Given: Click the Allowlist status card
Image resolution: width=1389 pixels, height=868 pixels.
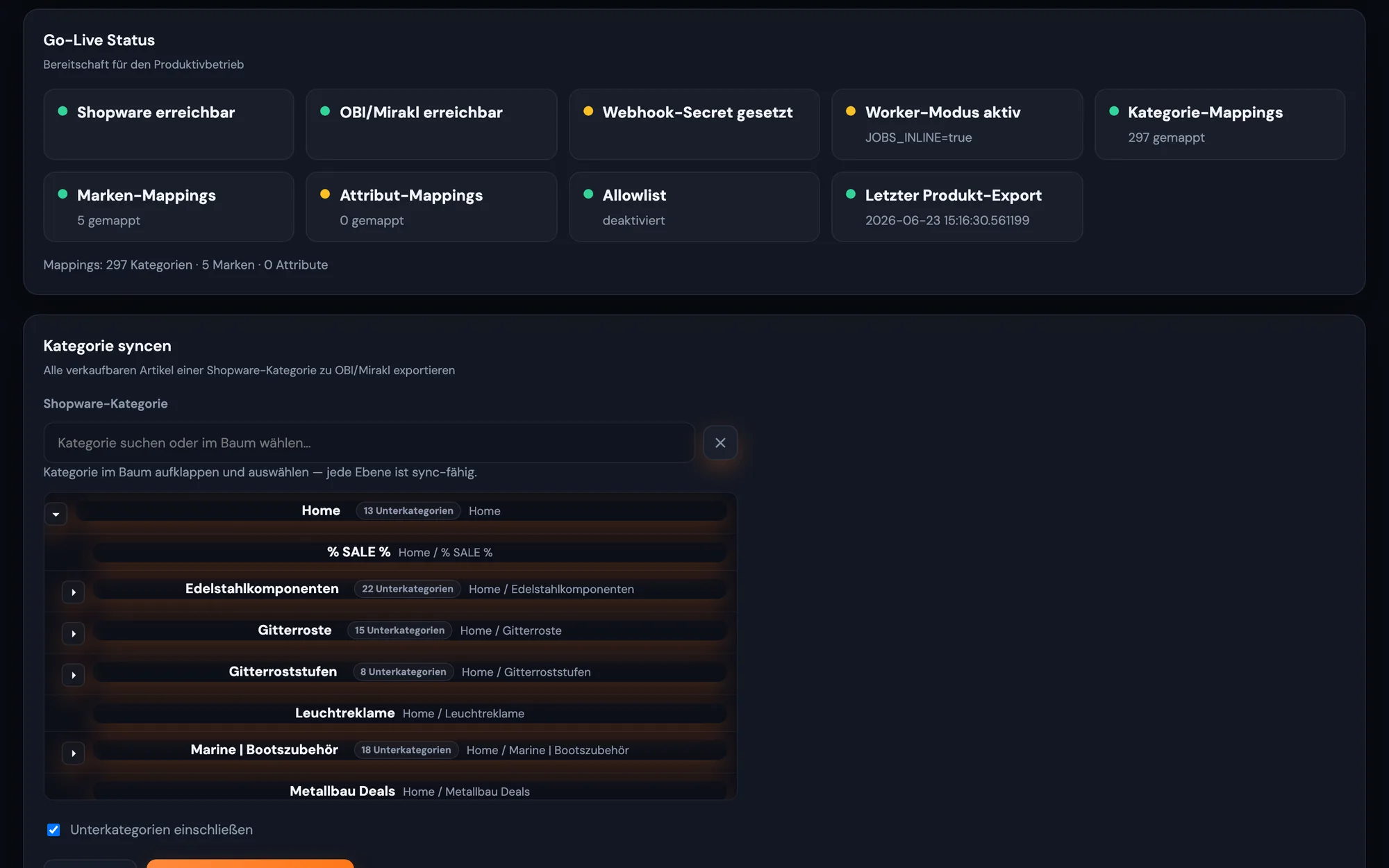Looking at the screenshot, I should [694, 207].
